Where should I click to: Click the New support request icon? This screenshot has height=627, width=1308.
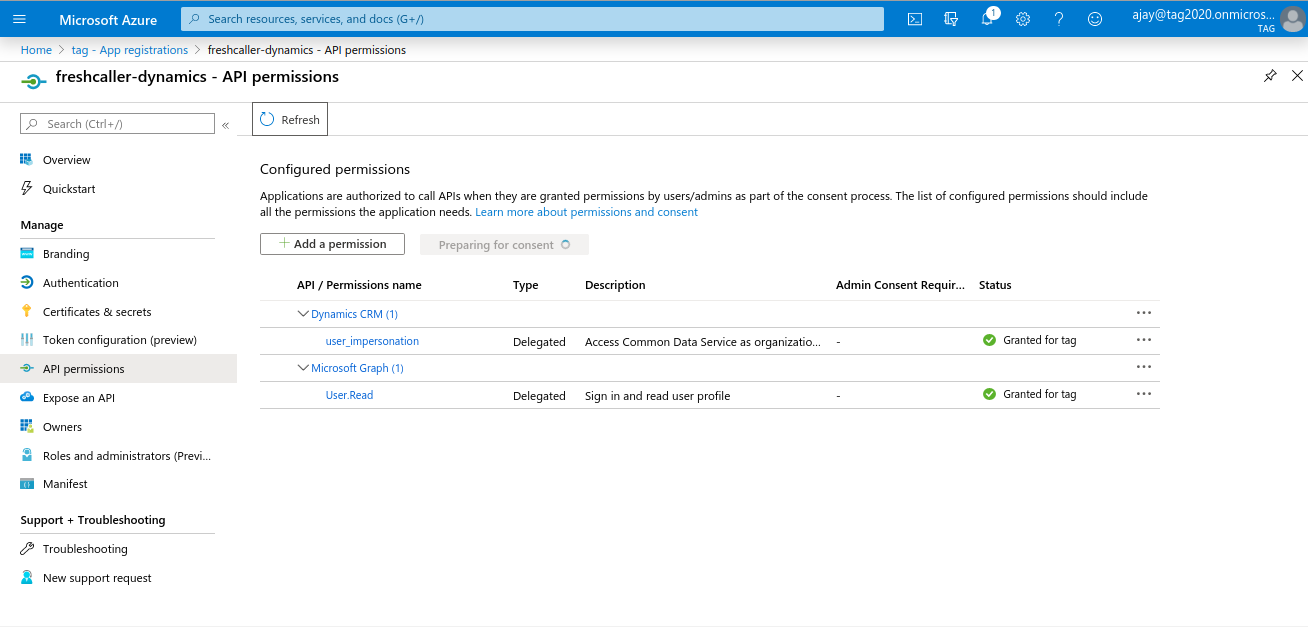point(27,578)
